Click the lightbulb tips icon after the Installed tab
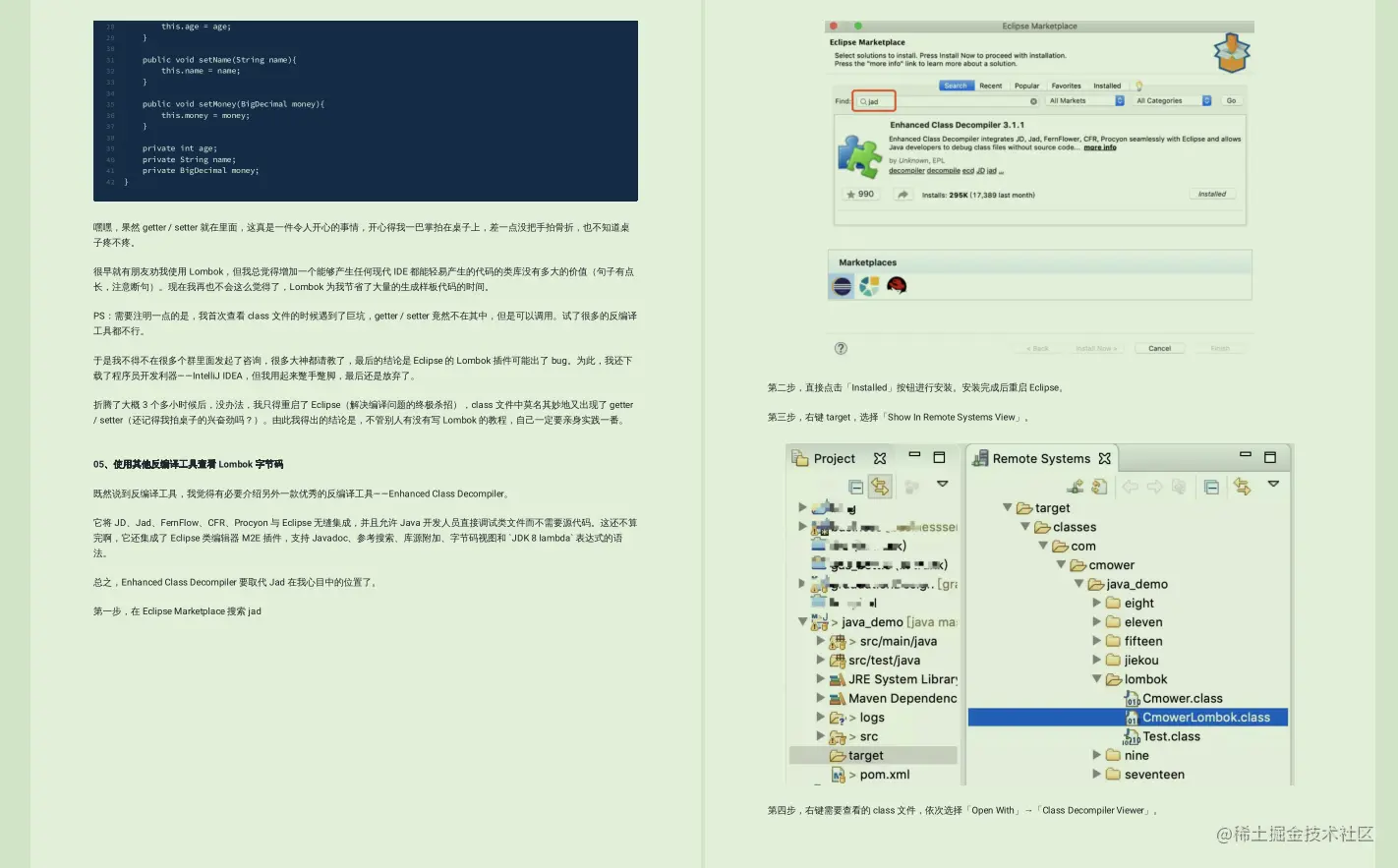The width and height of the screenshot is (1398, 868). [x=1138, y=86]
